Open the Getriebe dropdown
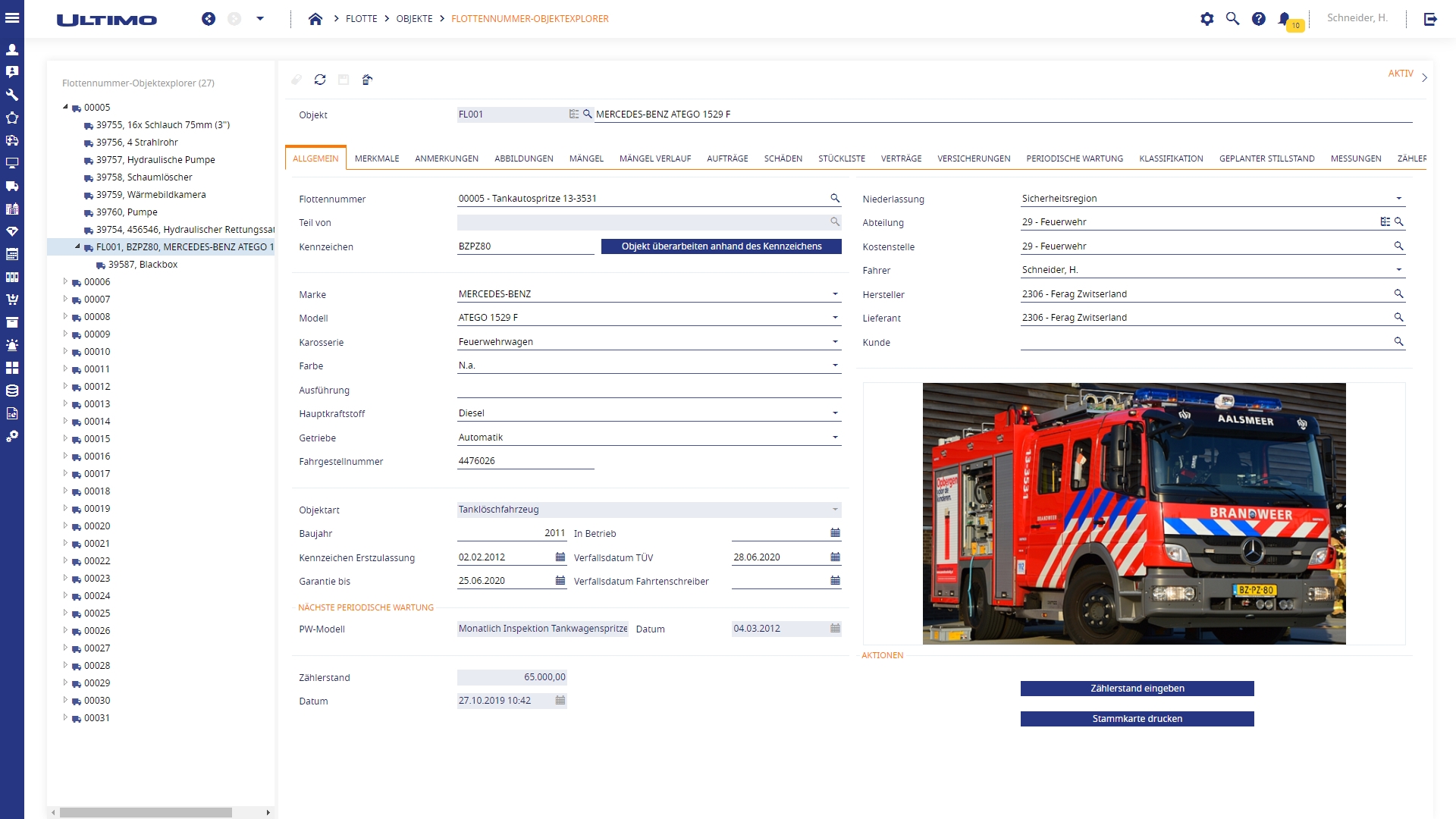Screen dimensions: 1456x819 click(x=835, y=438)
